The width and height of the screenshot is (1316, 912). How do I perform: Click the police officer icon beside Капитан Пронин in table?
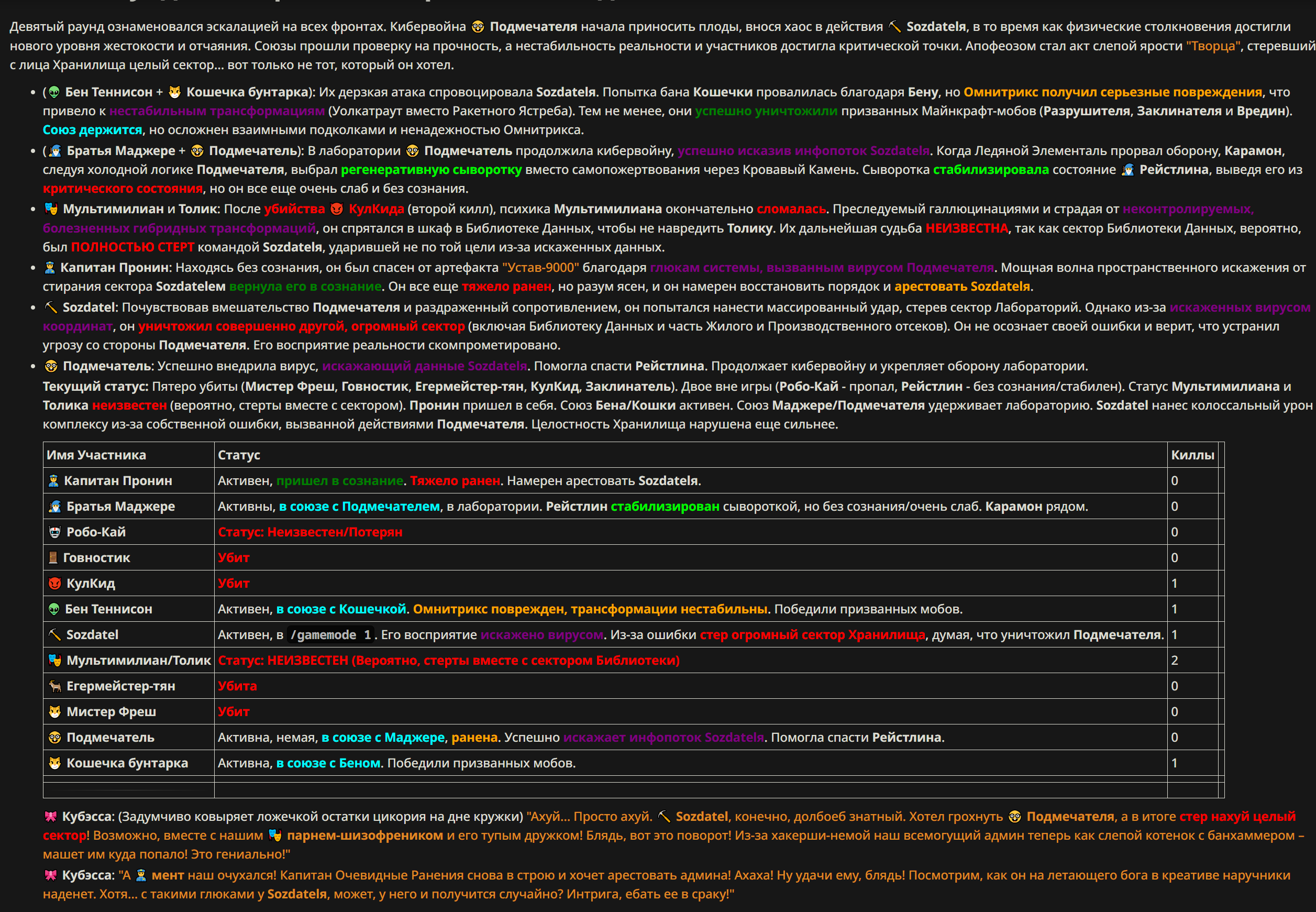pos(54,480)
